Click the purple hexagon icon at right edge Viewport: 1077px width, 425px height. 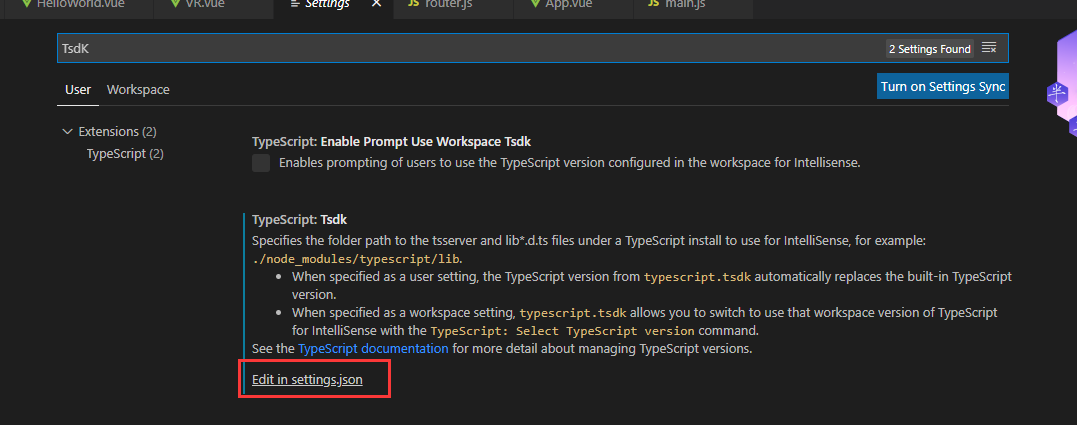(1058, 94)
